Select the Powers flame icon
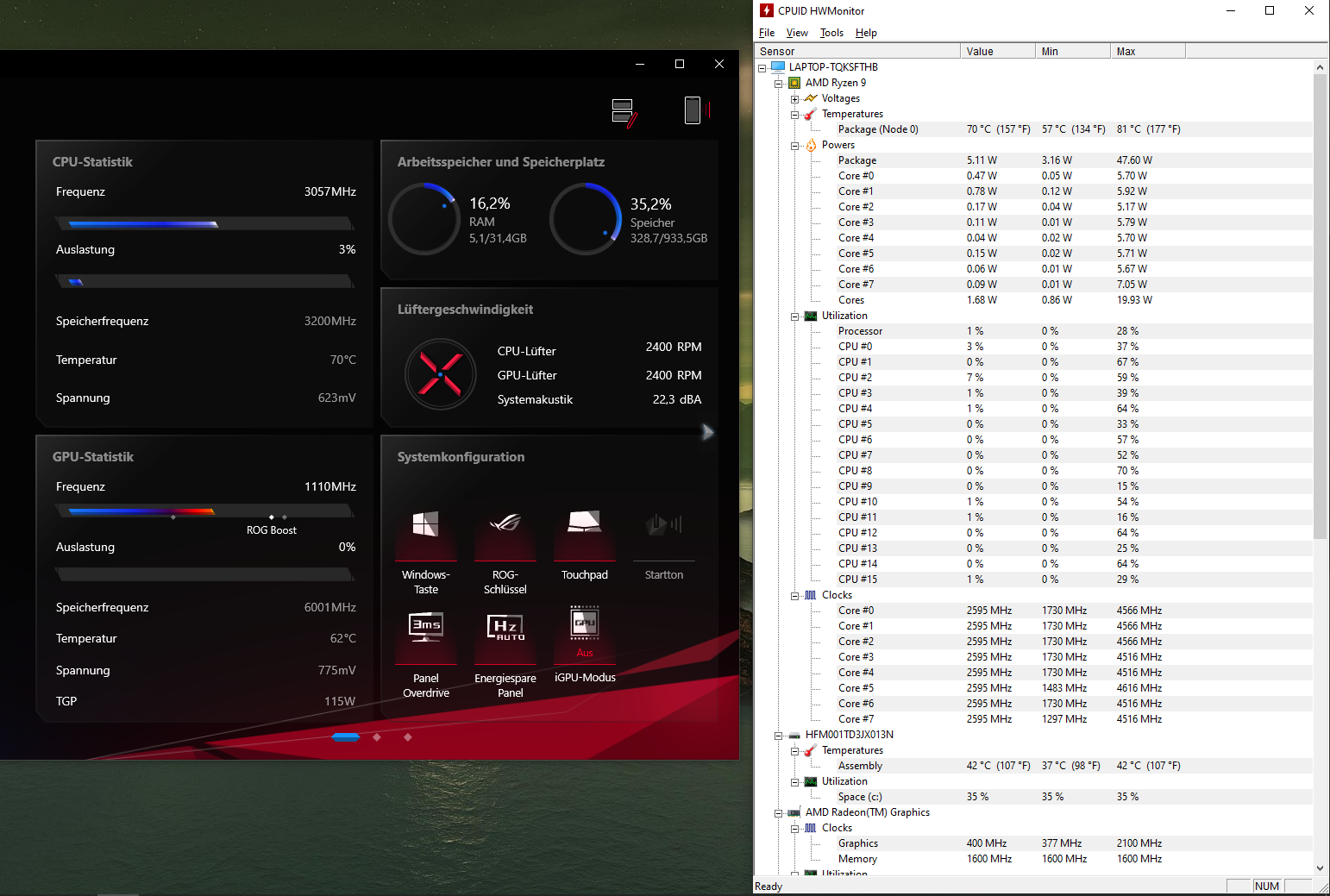This screenshot has width=1330, height=896. (811, 145)
